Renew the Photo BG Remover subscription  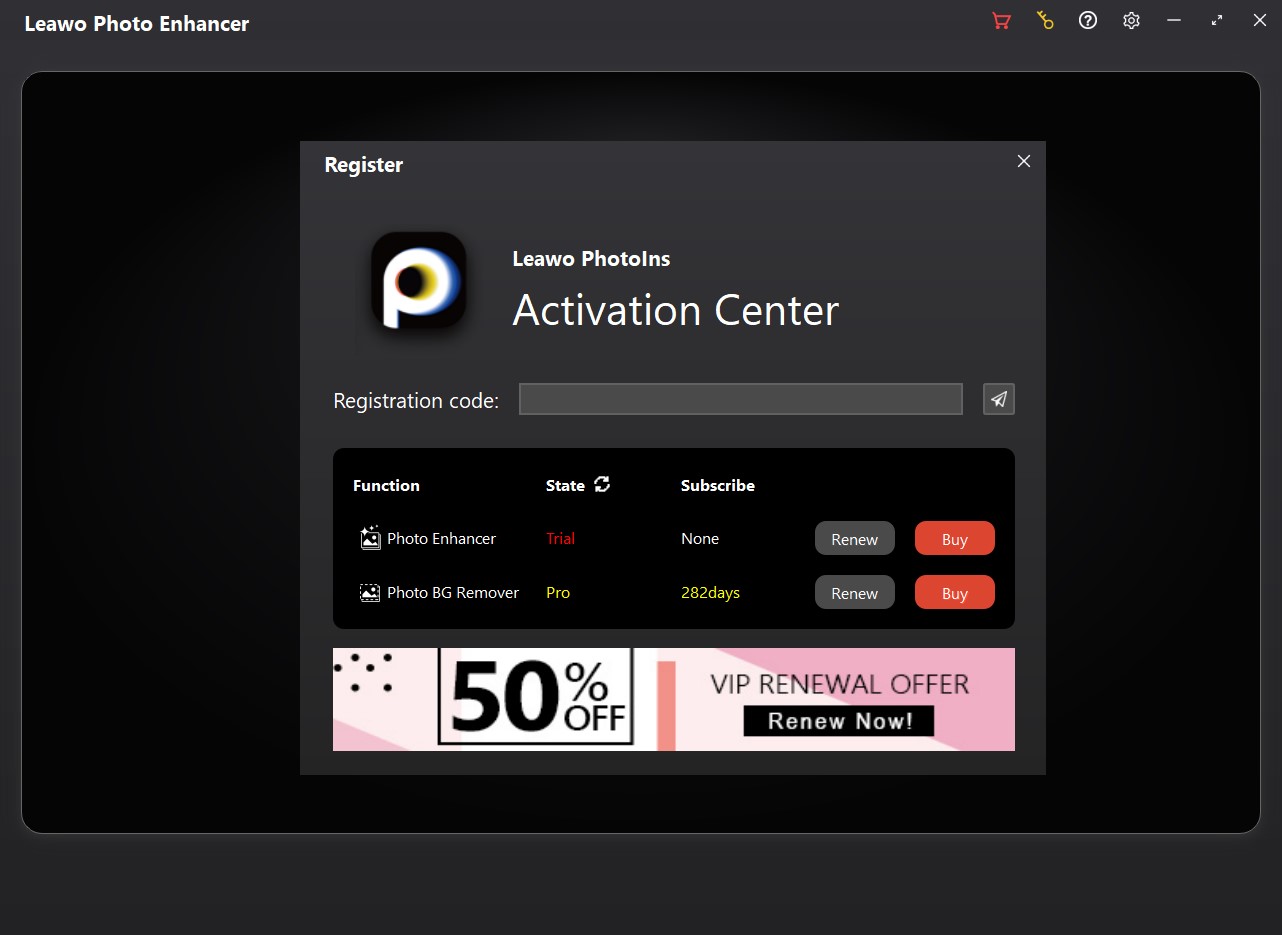click(854, 593)
